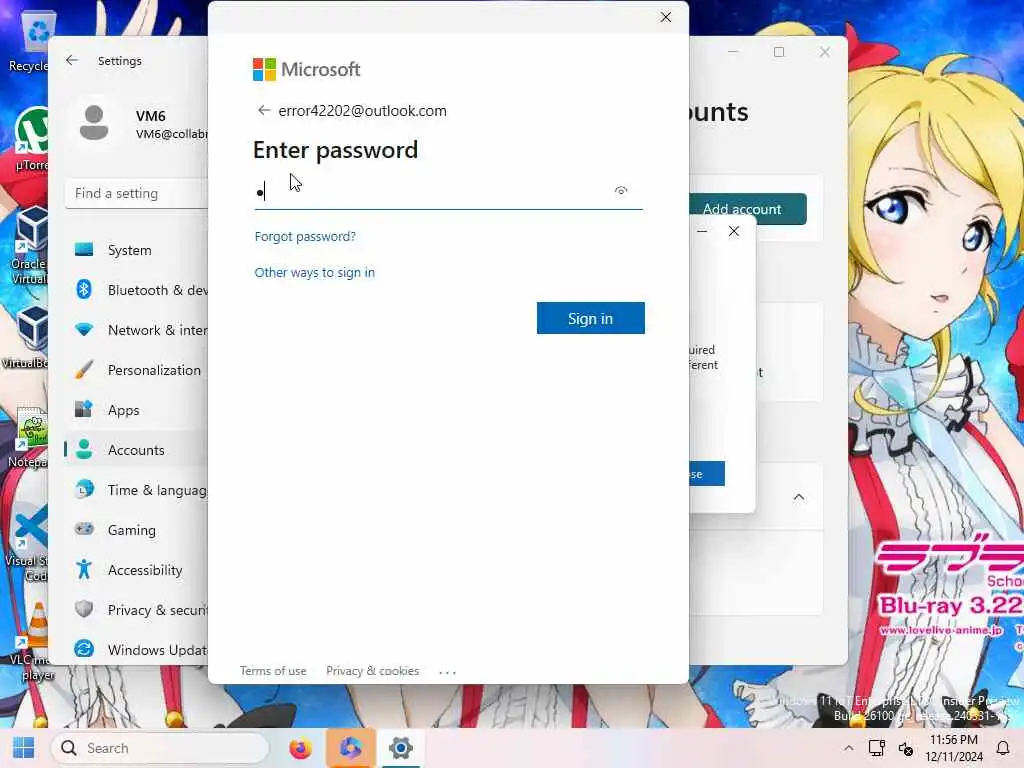Open the Copilot app in taskbar
This screenshot has height=768, width=1024.
351,748
